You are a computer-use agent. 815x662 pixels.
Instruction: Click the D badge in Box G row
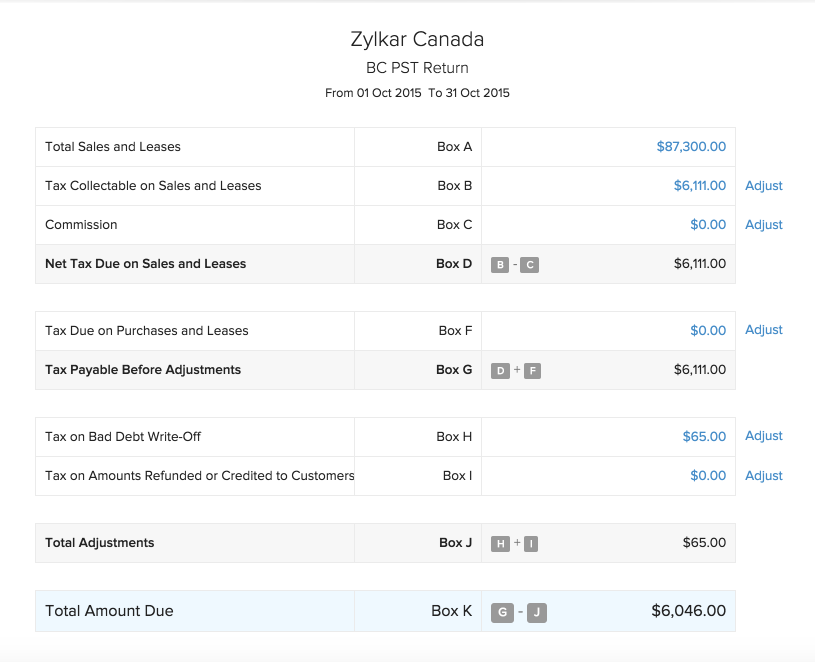pyautogui.click(x=501, y=371)
